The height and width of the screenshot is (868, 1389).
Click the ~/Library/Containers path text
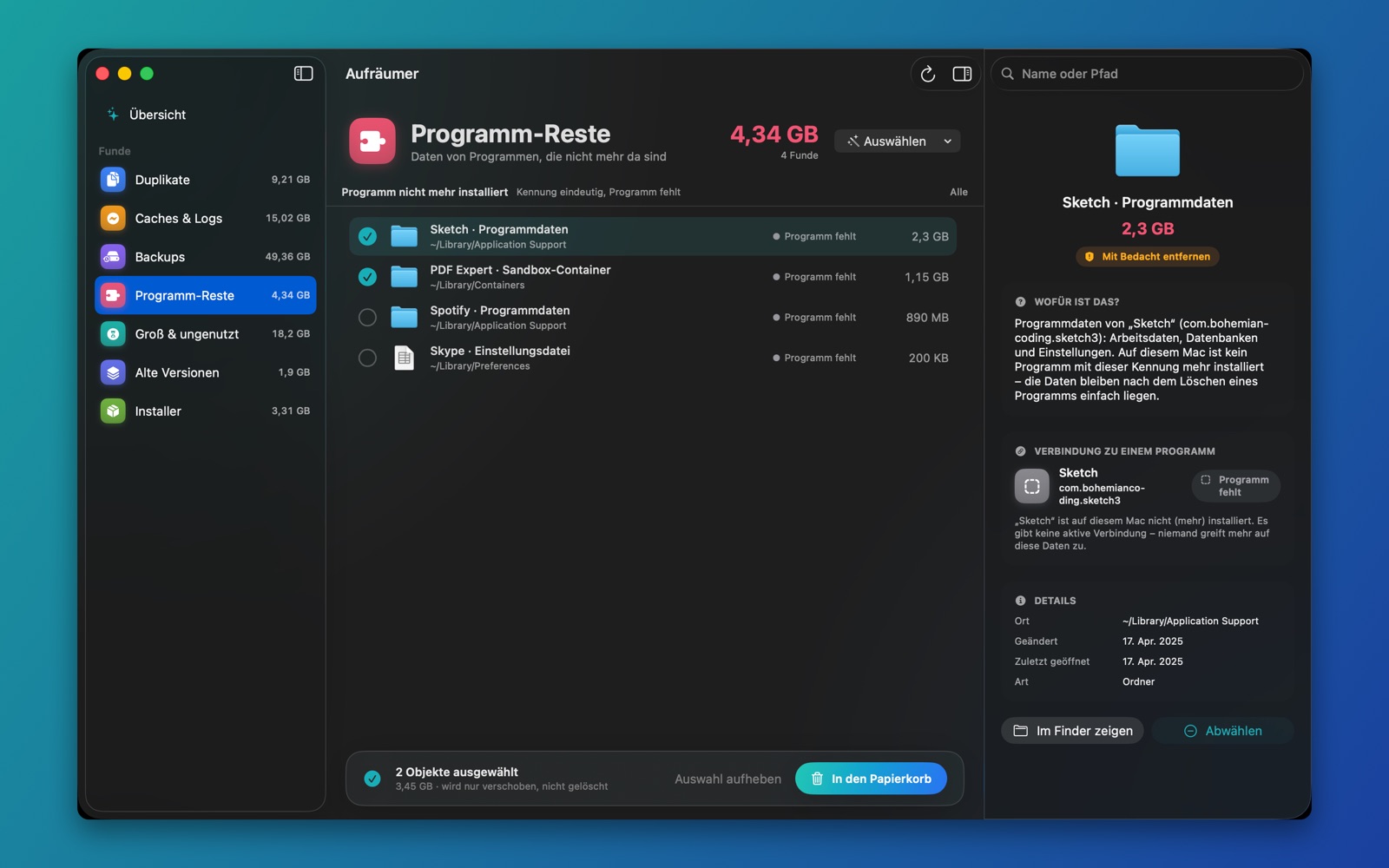pyautogui.click(x=477, y=286)
